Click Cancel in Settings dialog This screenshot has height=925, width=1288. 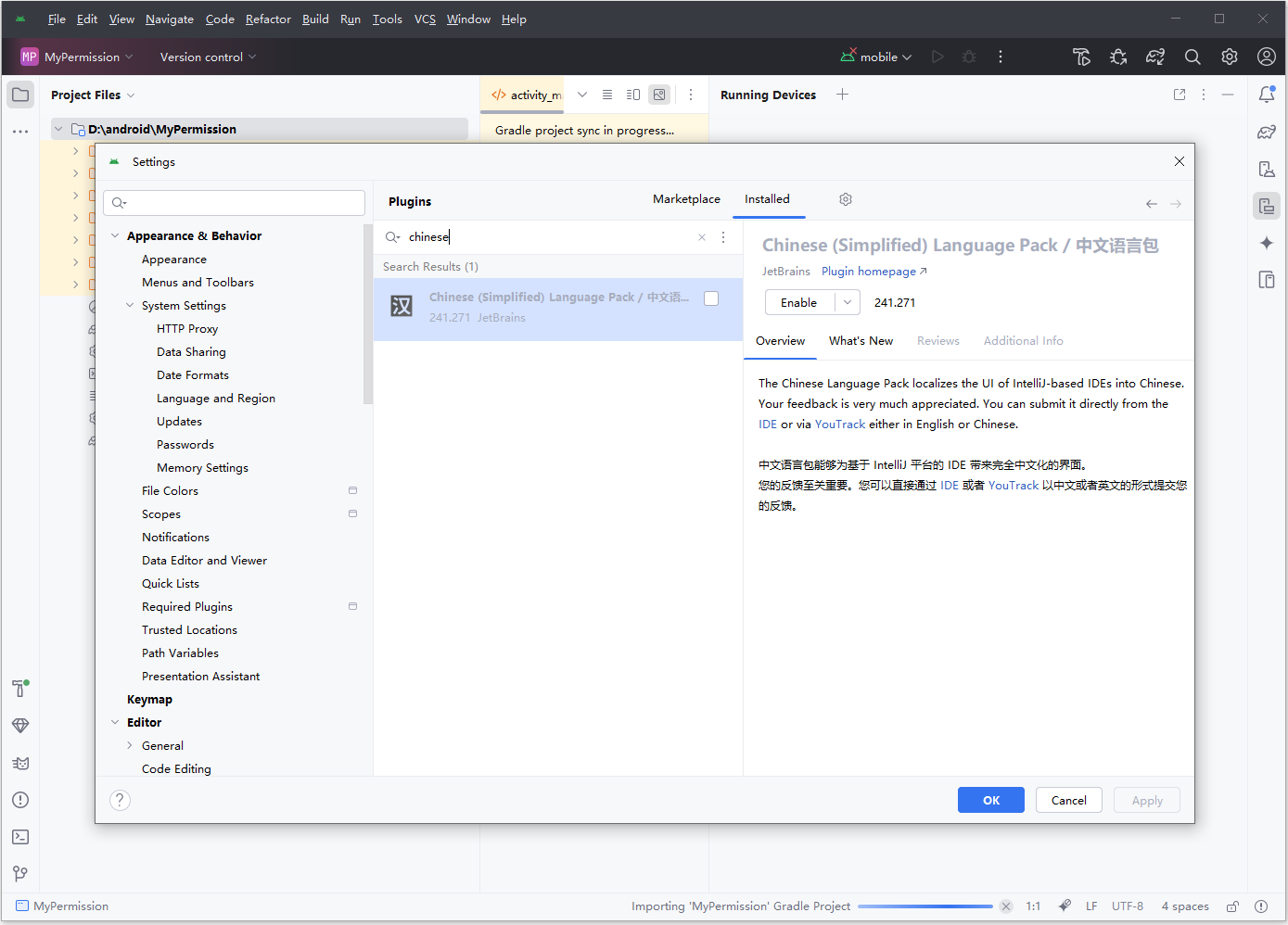click(1068, 800)
